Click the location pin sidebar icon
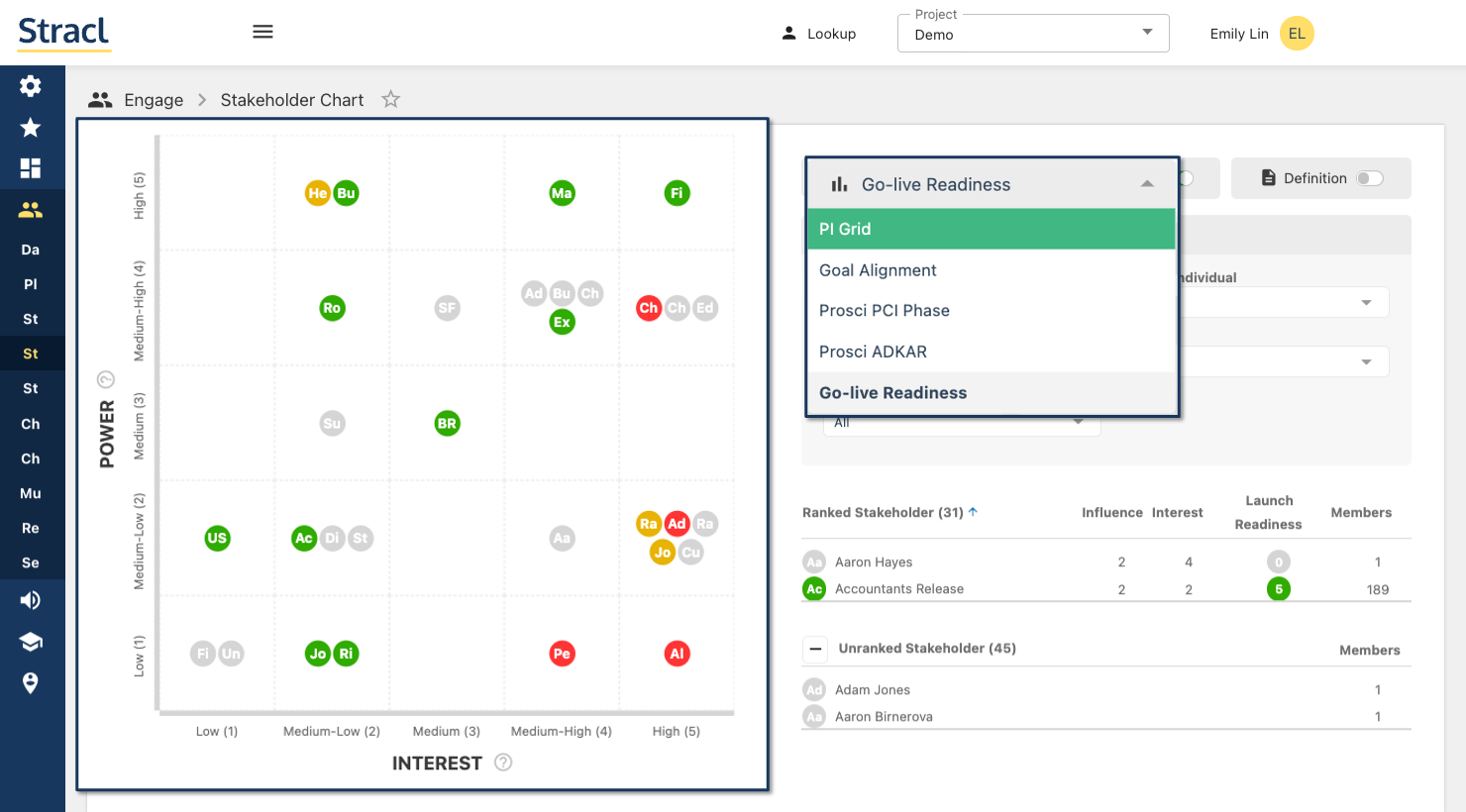This screenshot has width=1466, height=812. click(x=31, y=683)
